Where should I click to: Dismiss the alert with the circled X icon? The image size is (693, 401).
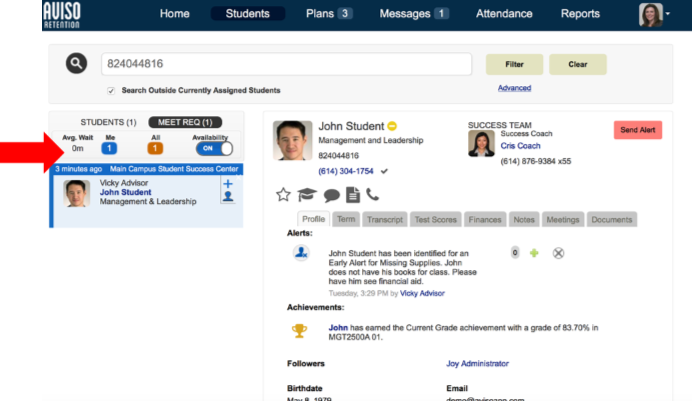tap(558, 253)
